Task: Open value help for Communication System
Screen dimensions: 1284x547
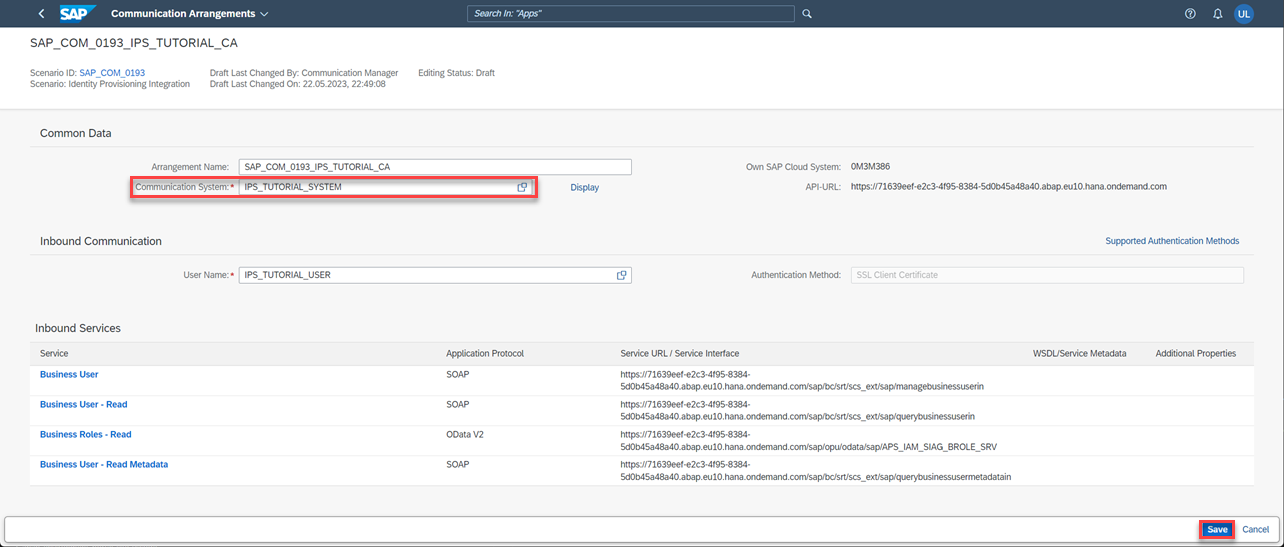Action: pos(522,187)
